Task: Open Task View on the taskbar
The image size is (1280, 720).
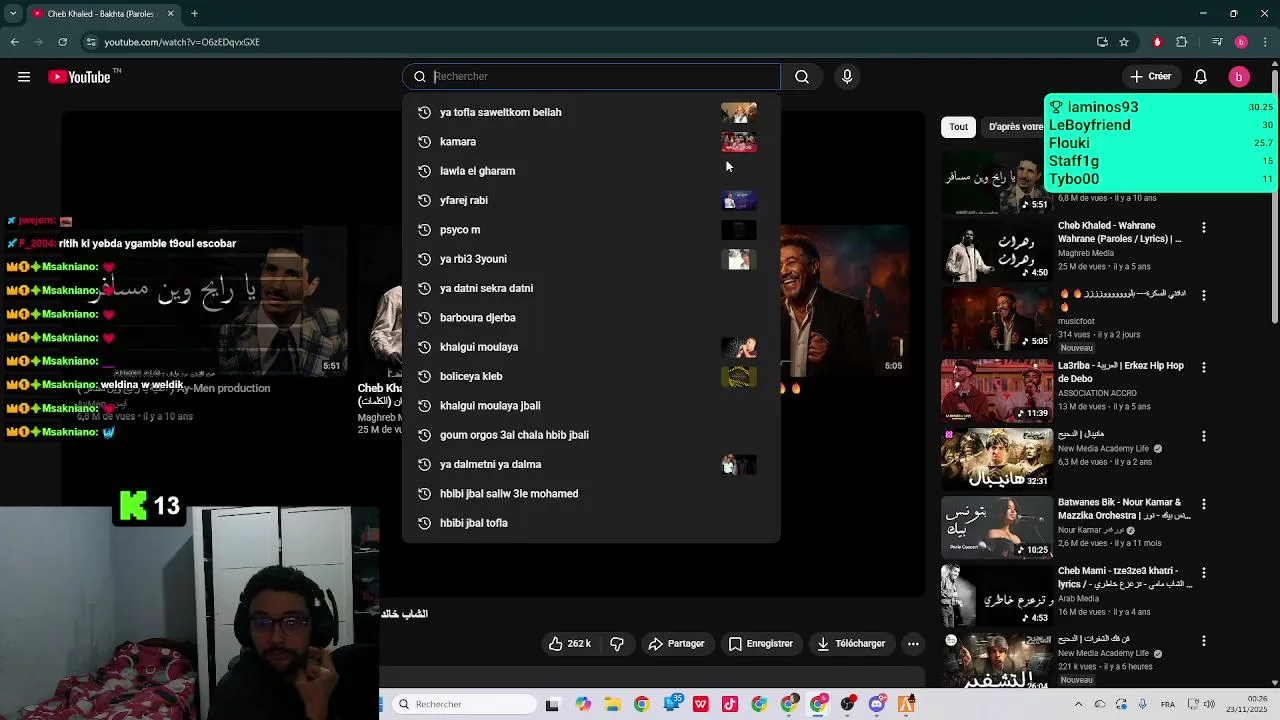Action: (552, 704)
